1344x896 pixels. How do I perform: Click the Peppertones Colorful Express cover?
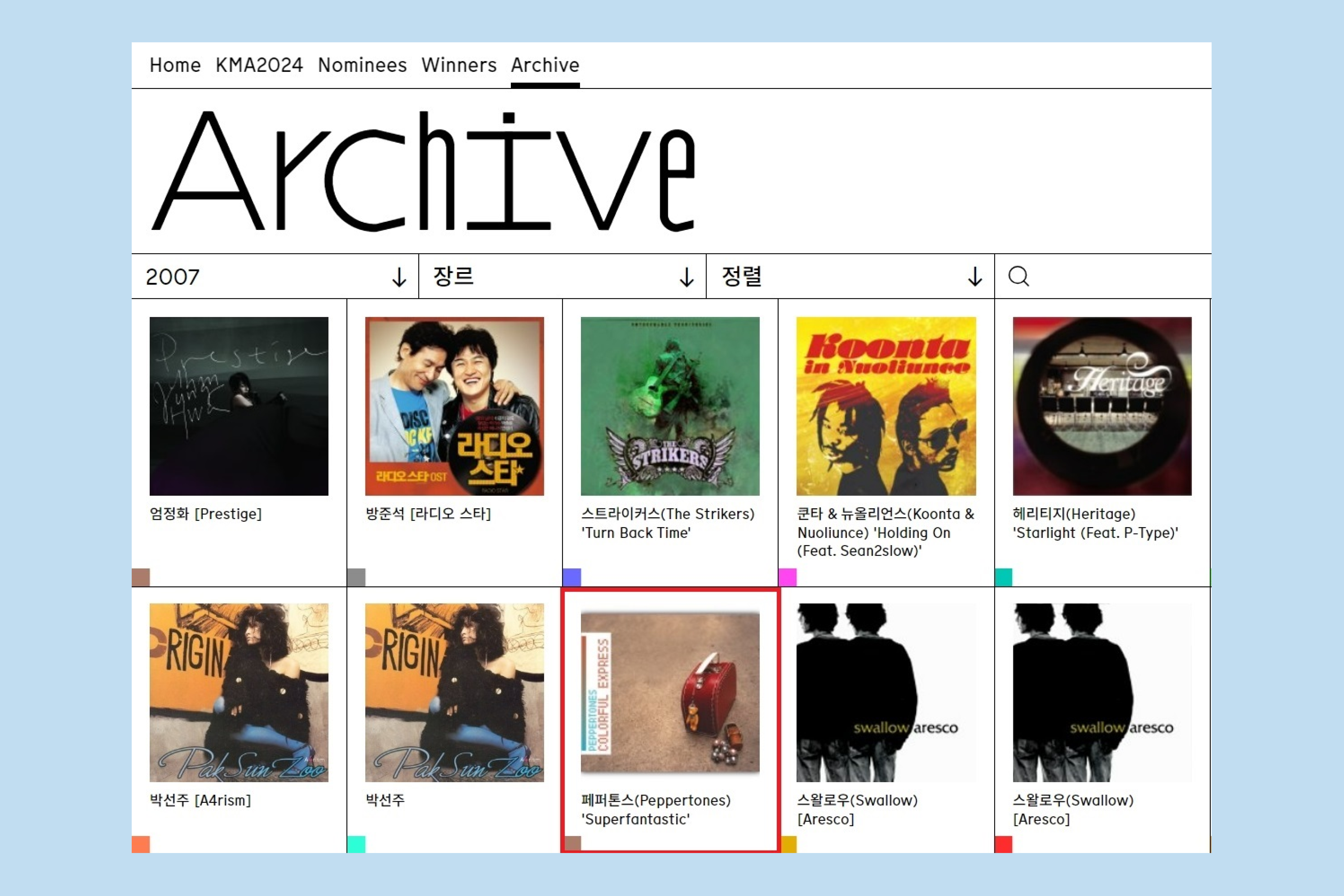pos(670,693)
